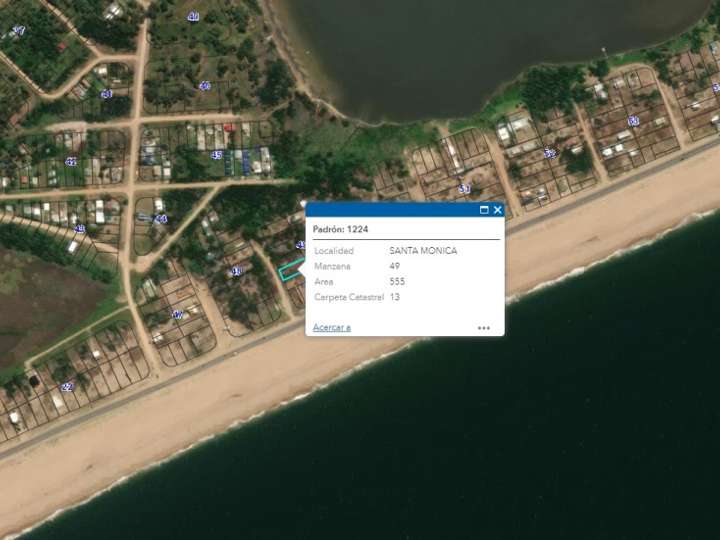
Task: Click the popup's blue title bar
Action: pos(390,210)
